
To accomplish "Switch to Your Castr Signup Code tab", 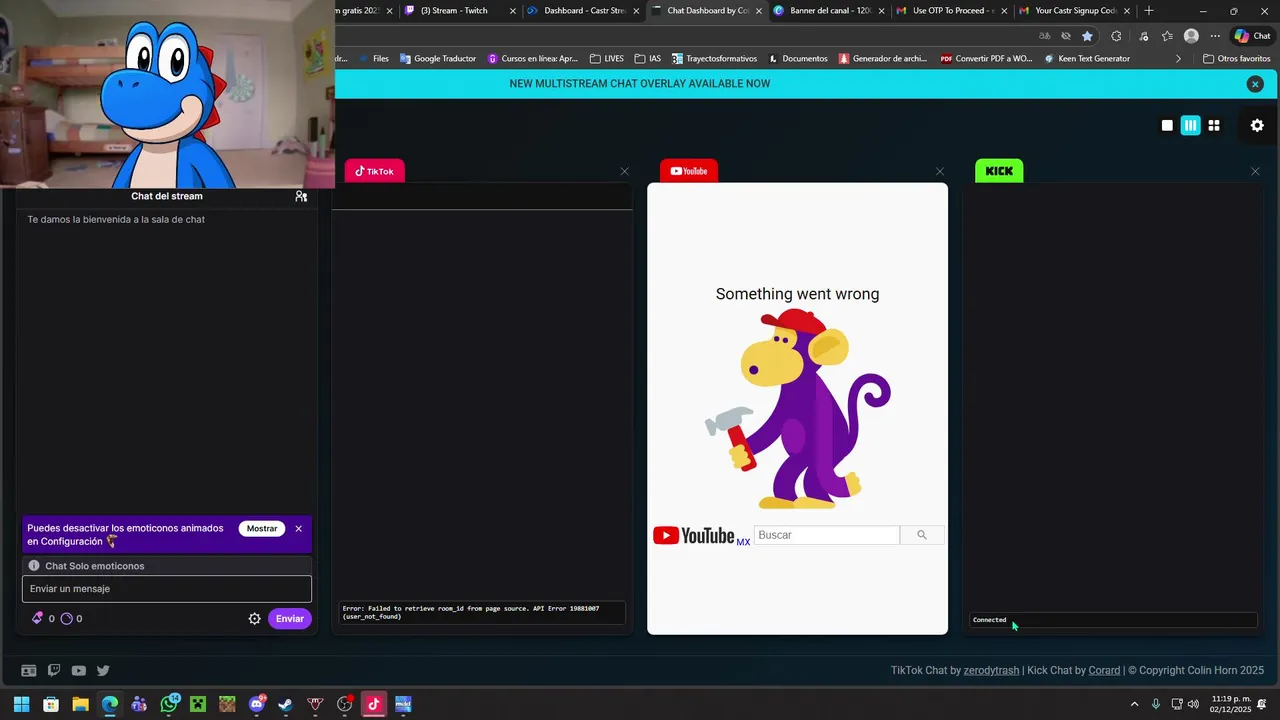I will (x=1074, y=11).
